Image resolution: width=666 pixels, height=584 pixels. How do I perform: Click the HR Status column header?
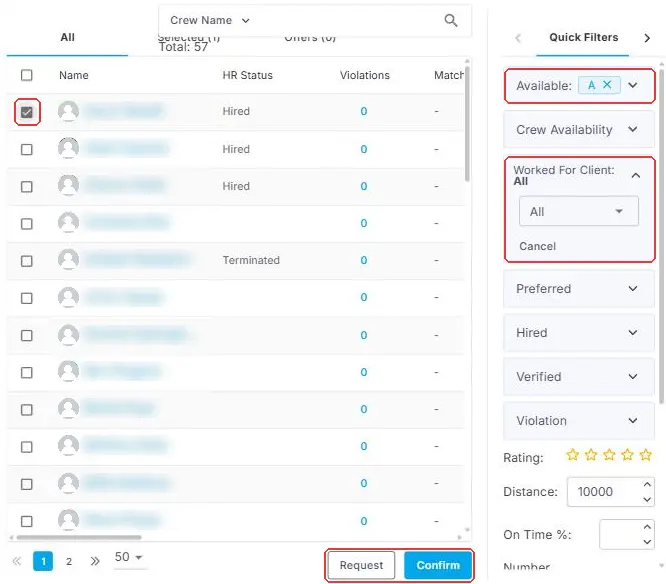pos(248,75)
